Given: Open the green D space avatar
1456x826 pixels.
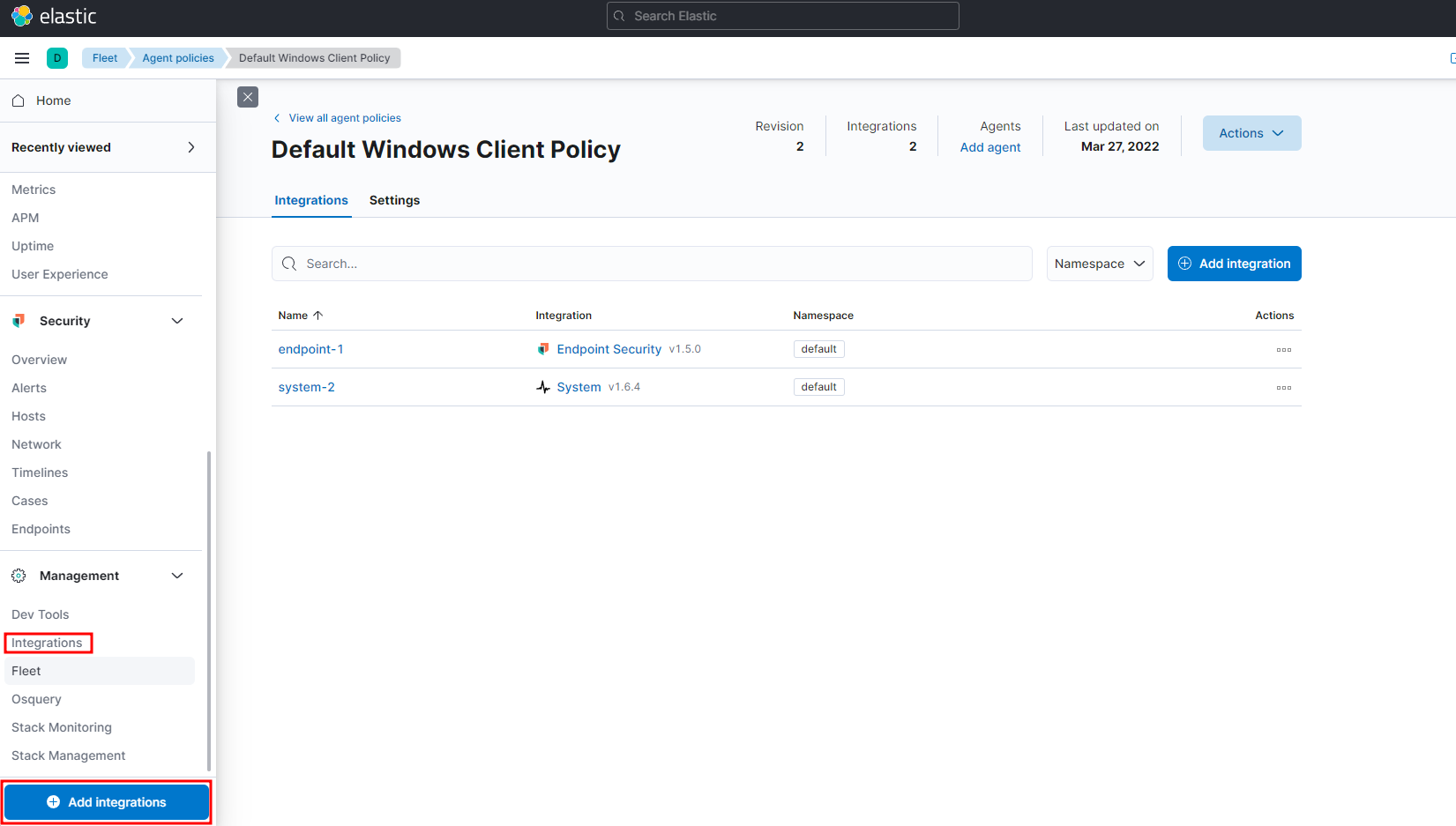Looking at the screenshot, I should 57,58.
